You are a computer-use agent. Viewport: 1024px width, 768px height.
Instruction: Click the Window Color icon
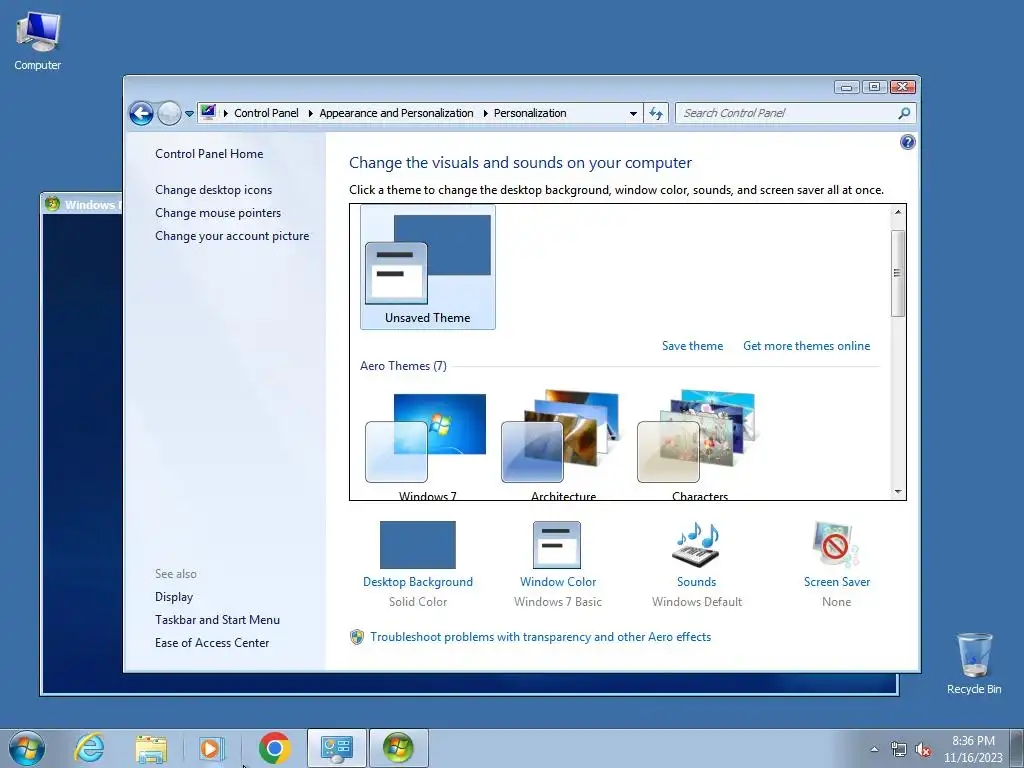[x=557, y=545]
